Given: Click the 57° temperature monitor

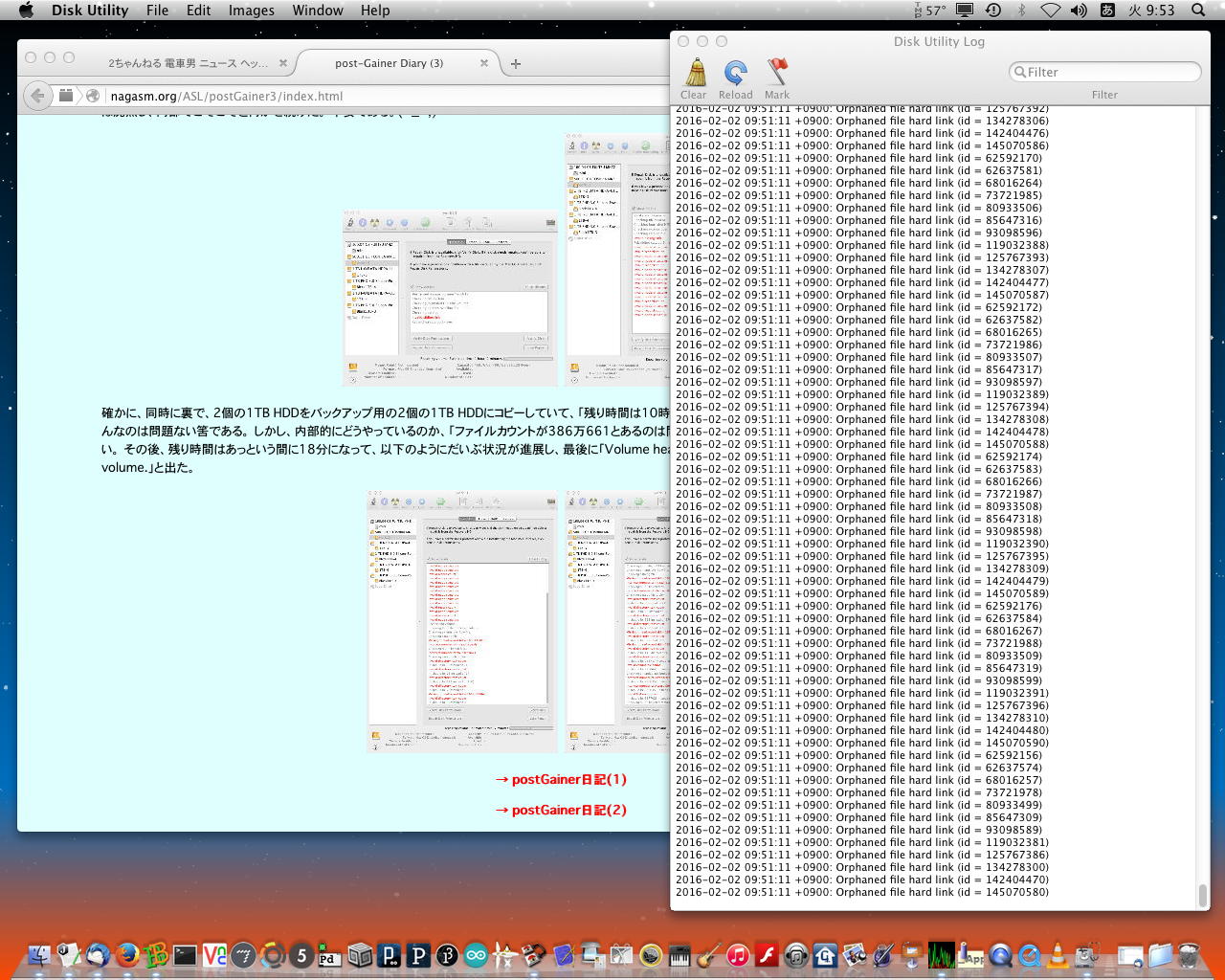Looking at the screenshot, I should (x=929, y=11).
